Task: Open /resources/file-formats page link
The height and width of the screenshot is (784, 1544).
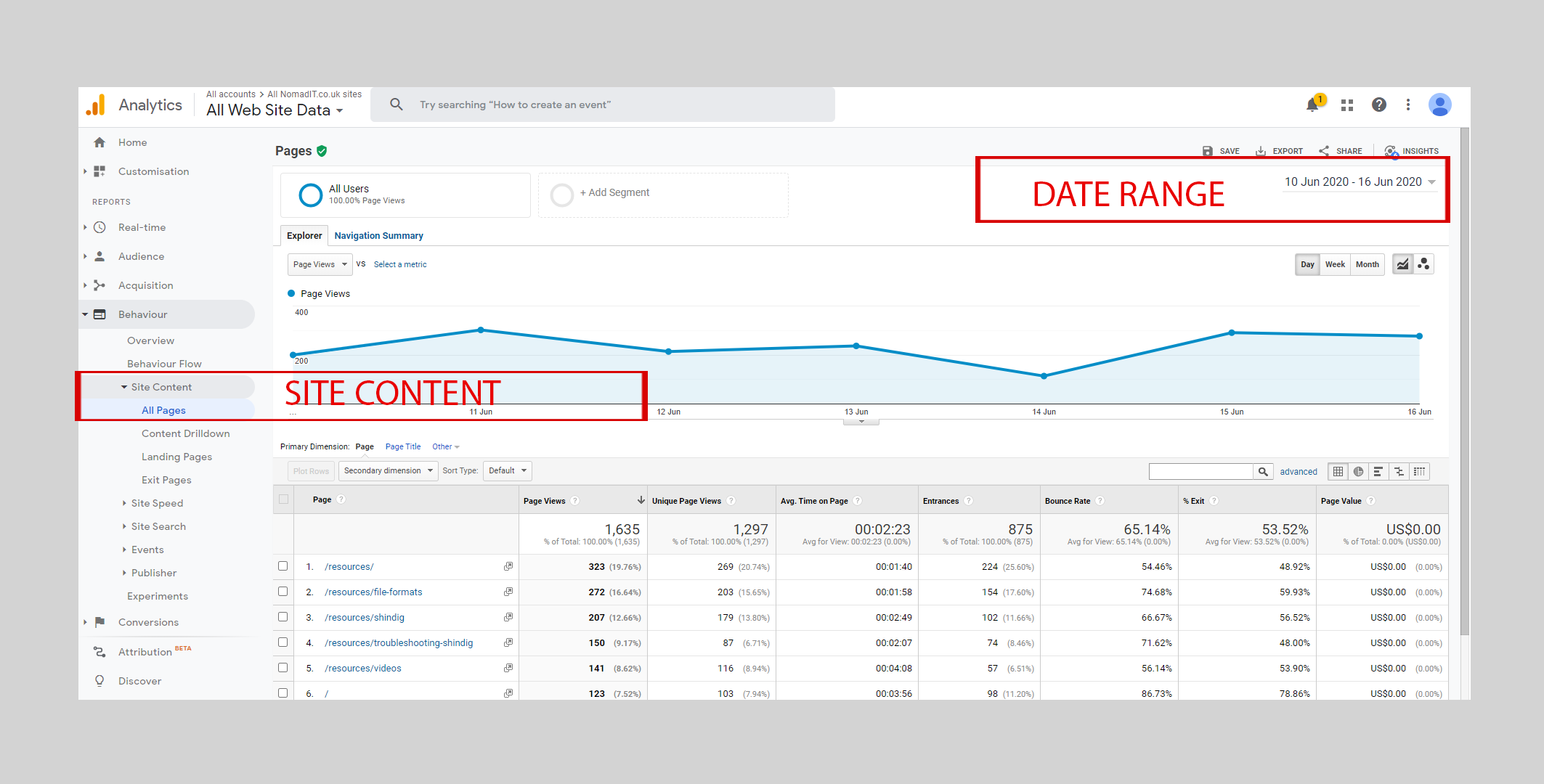Action: 373,592
